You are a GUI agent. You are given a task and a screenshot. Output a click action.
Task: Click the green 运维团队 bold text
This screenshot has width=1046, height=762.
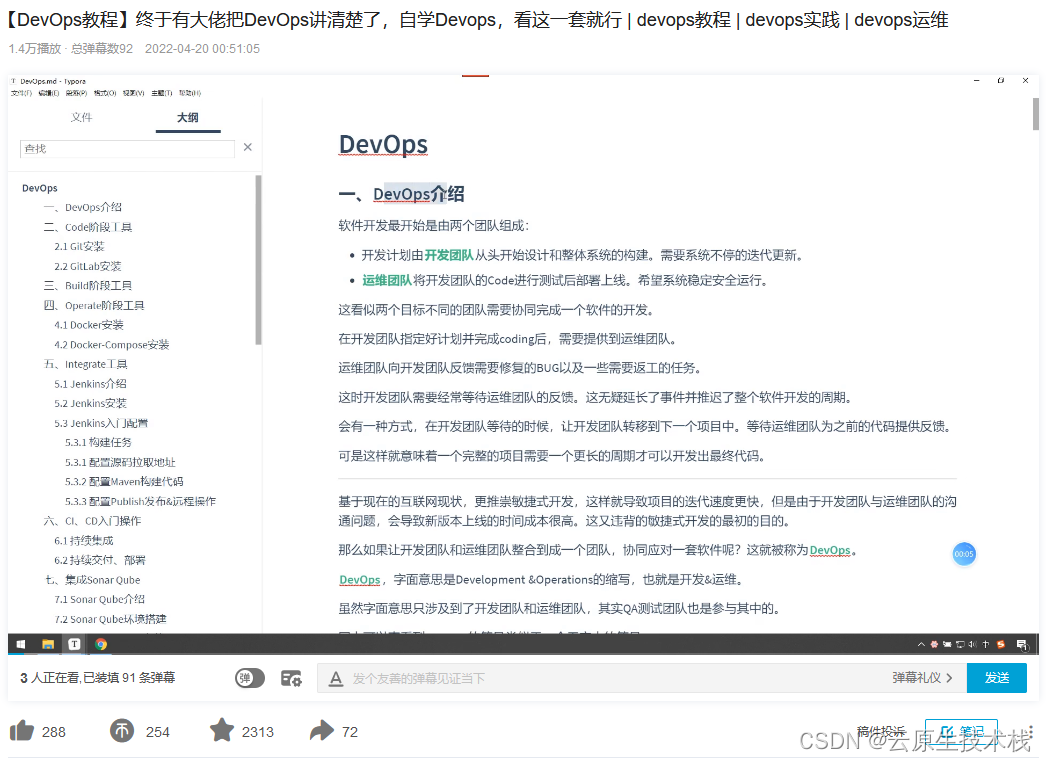387,281
